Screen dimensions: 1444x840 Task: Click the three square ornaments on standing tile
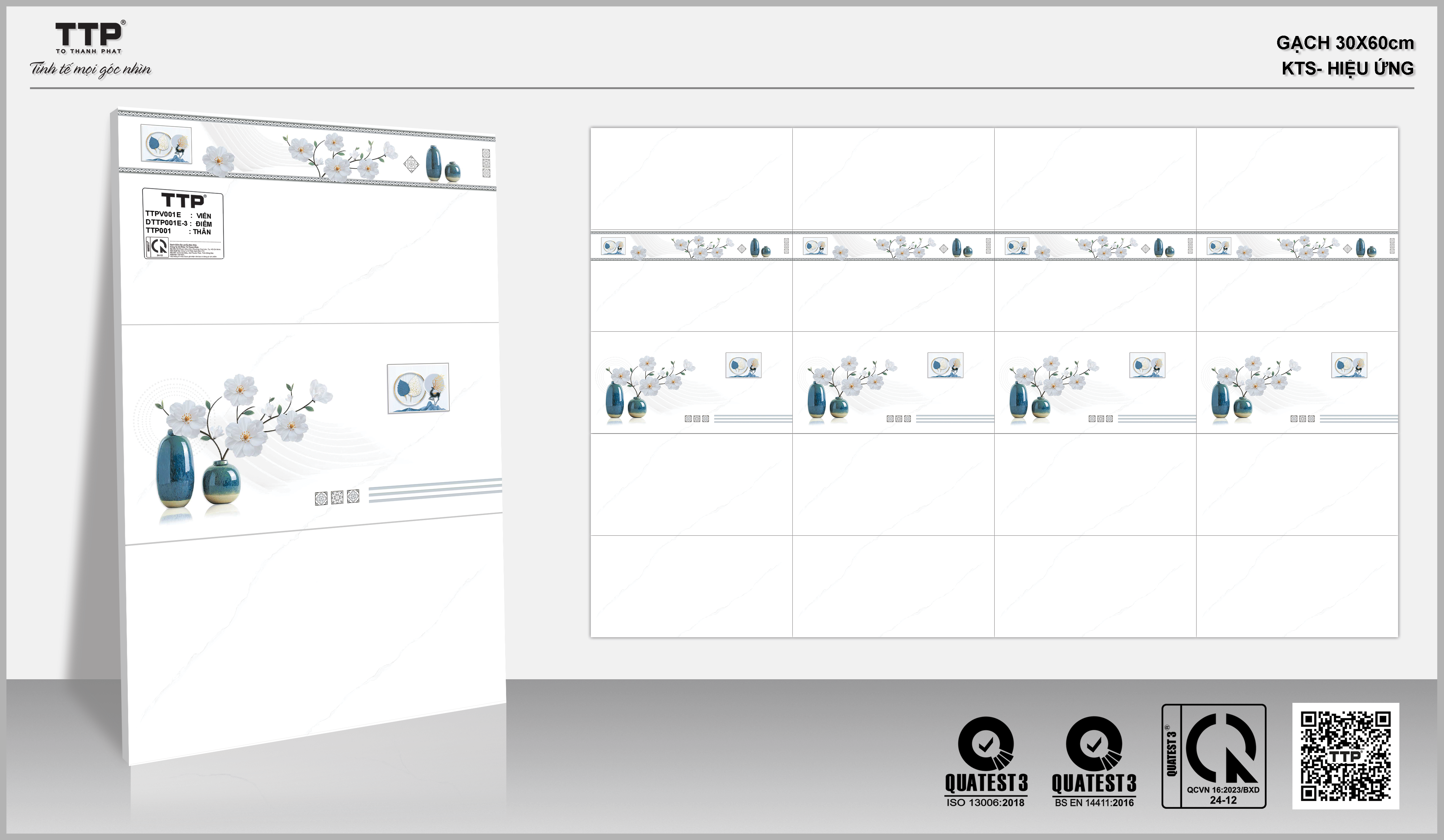pos(337,497)
